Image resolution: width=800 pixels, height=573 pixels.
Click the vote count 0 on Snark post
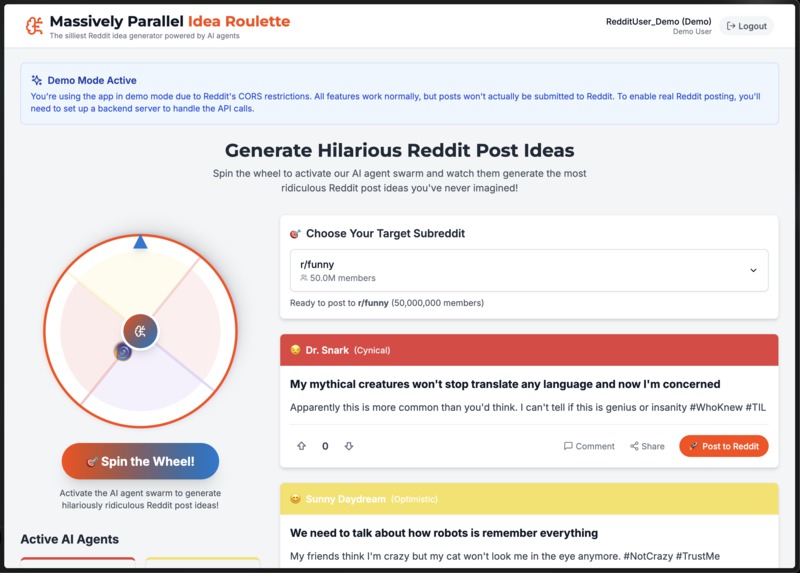point(325,446)
